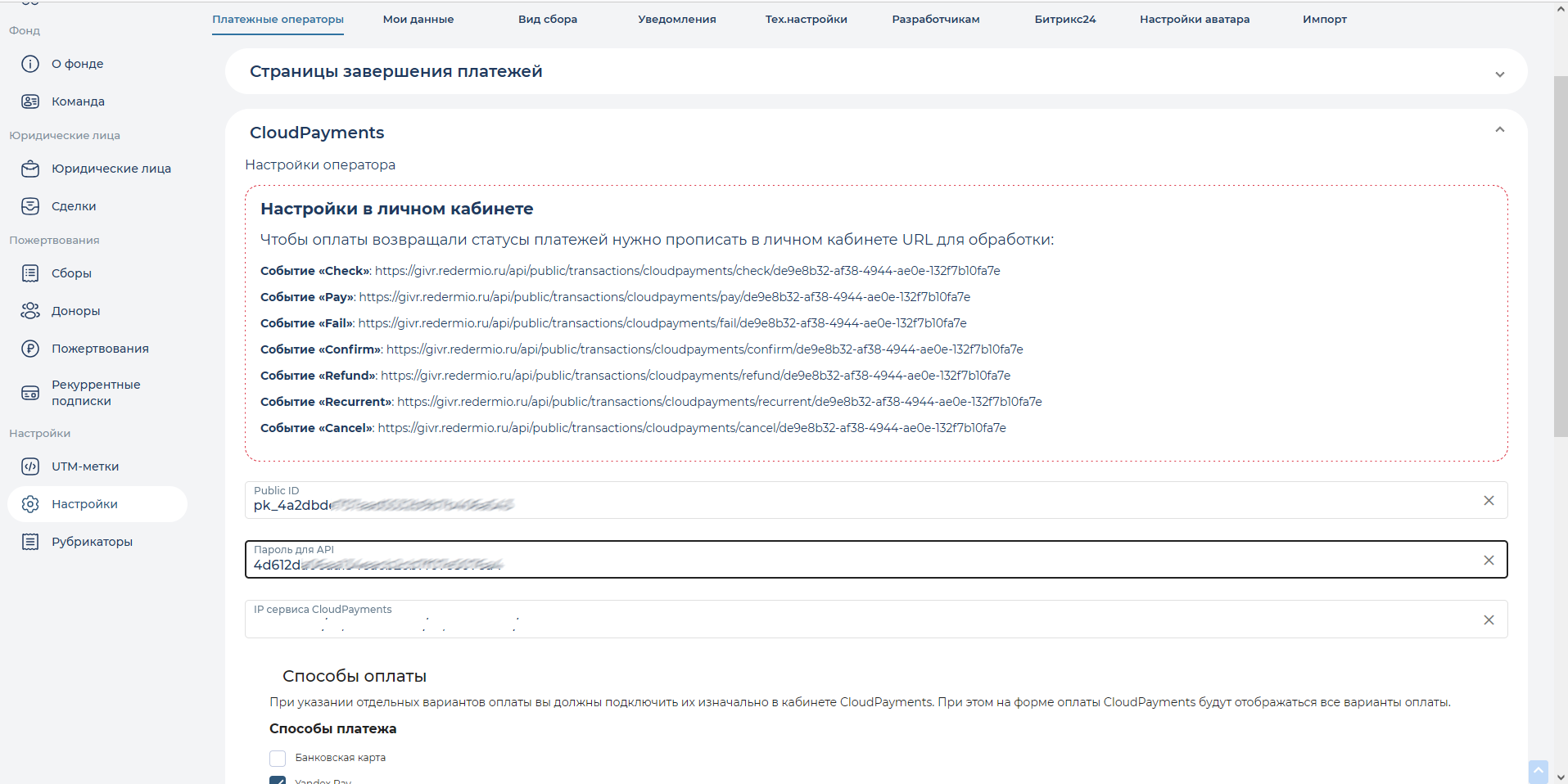1568x784 pixels.
Task: Click the scroll-to-top arrow button
Action: tap(1539, 772)
